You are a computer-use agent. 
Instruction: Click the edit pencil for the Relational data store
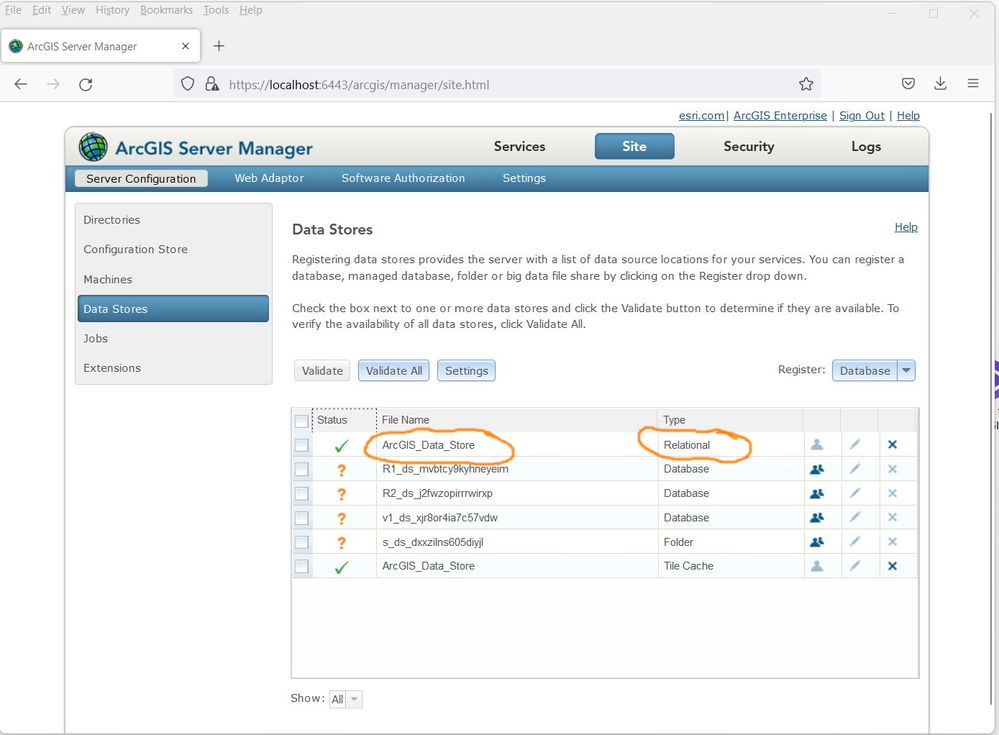[855, 445]
